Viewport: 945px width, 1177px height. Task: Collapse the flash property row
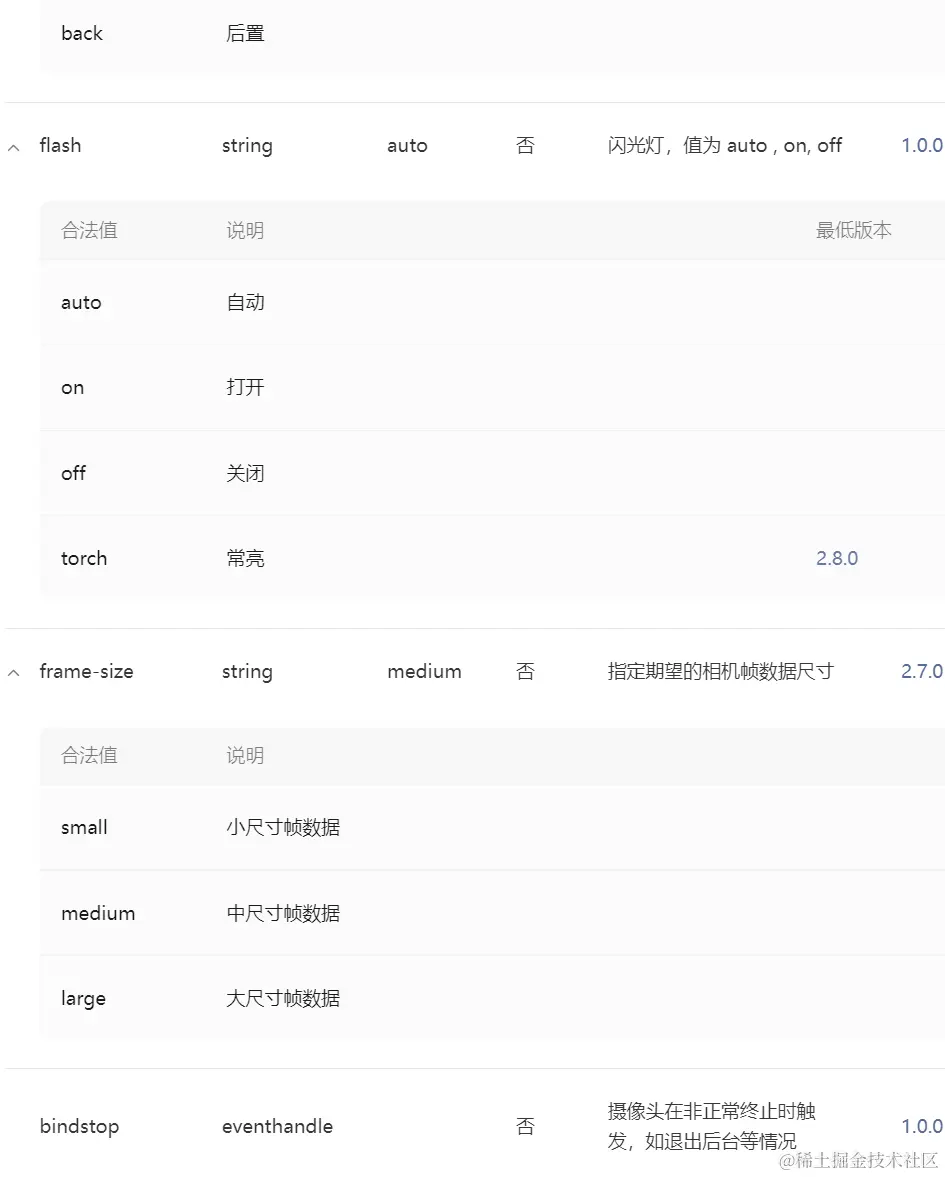coord(14,148)
